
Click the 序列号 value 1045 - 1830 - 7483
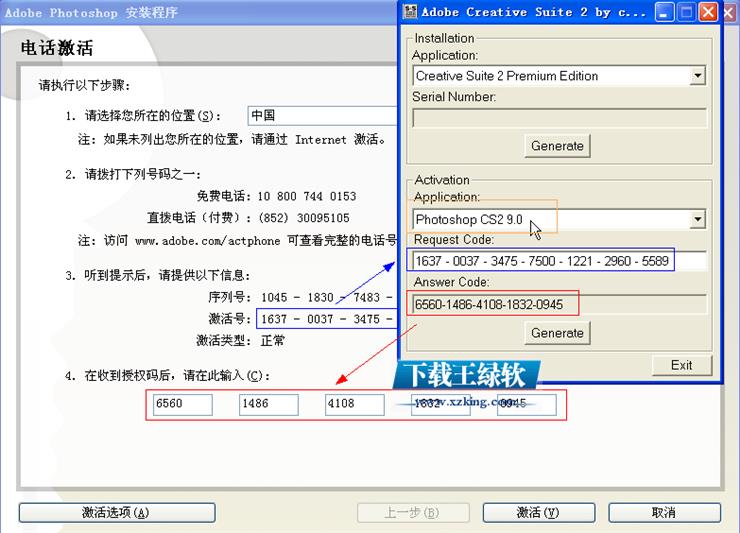click(x=327, y=297)
